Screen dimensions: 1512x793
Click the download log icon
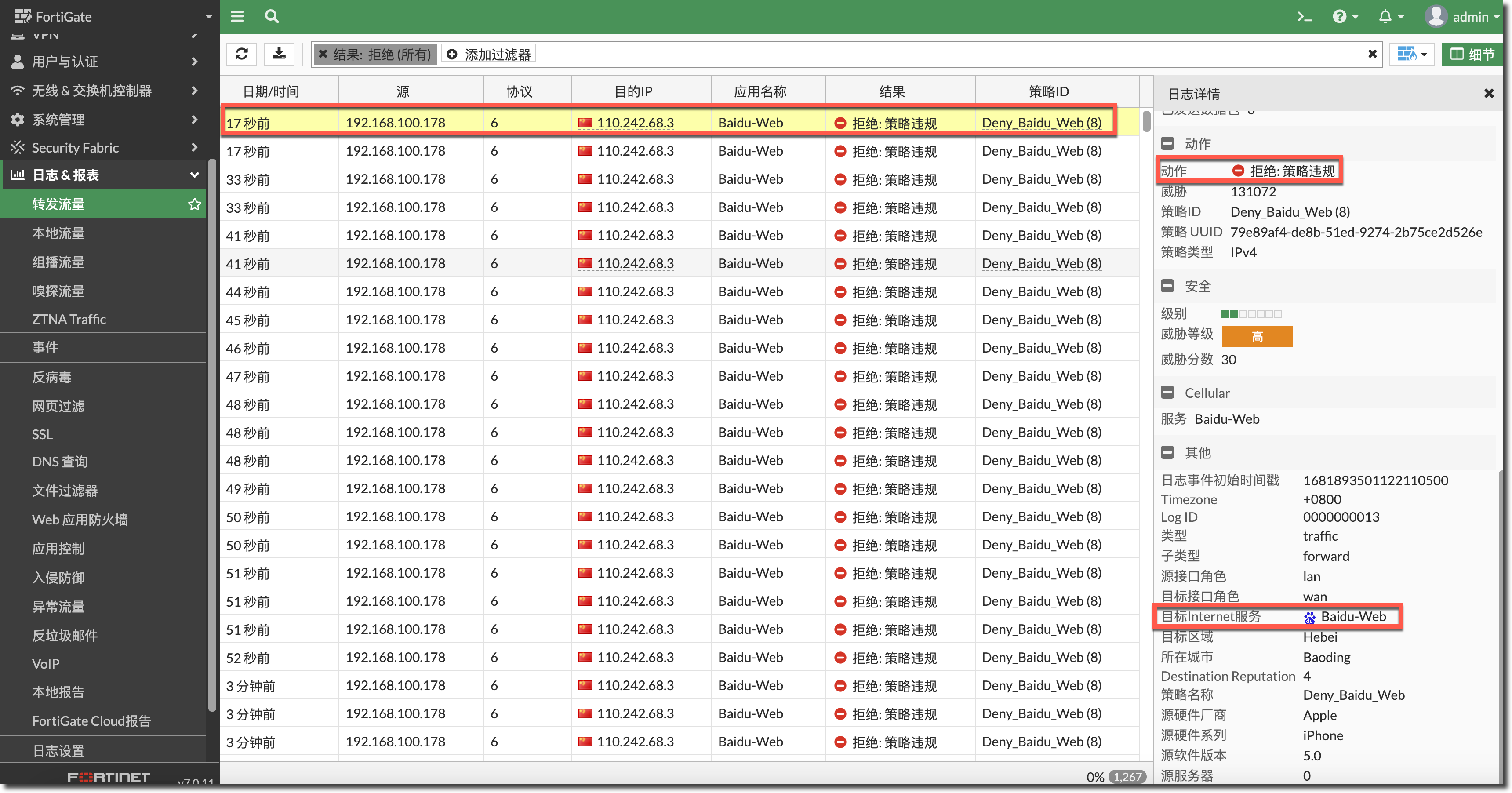point(279,54)
